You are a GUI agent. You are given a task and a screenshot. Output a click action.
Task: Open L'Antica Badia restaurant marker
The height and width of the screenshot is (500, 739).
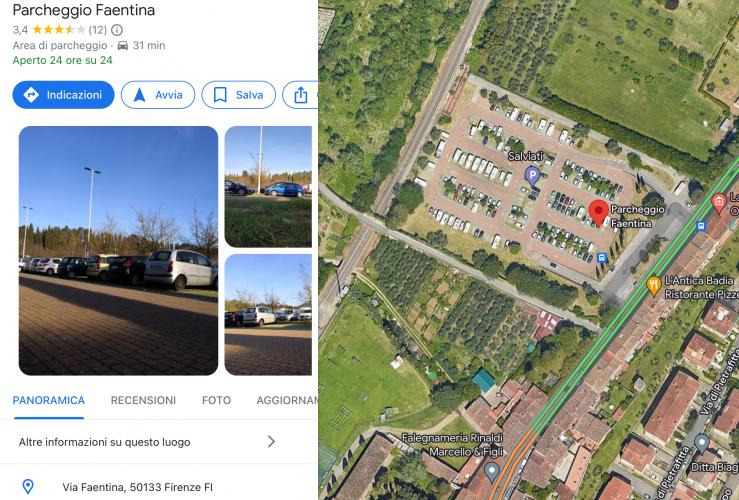tap(653, 285)
